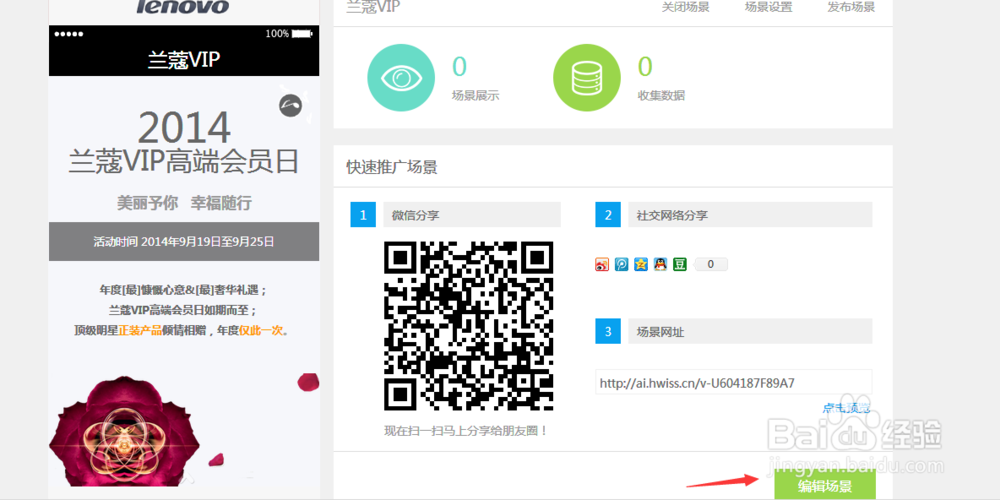
Task: Click the 场景展示 counter label
Action: click(475, 96)
